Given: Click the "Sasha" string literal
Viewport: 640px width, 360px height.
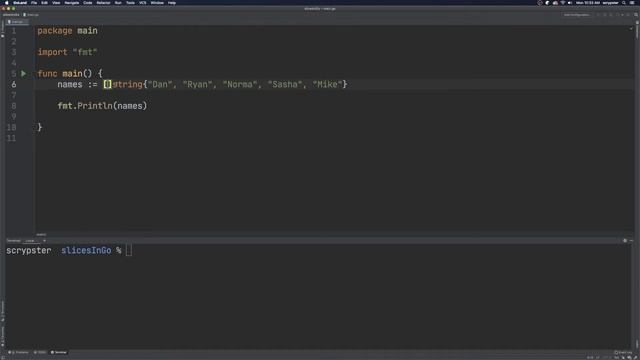Looking at the screenshot, I should click(285, 84).
